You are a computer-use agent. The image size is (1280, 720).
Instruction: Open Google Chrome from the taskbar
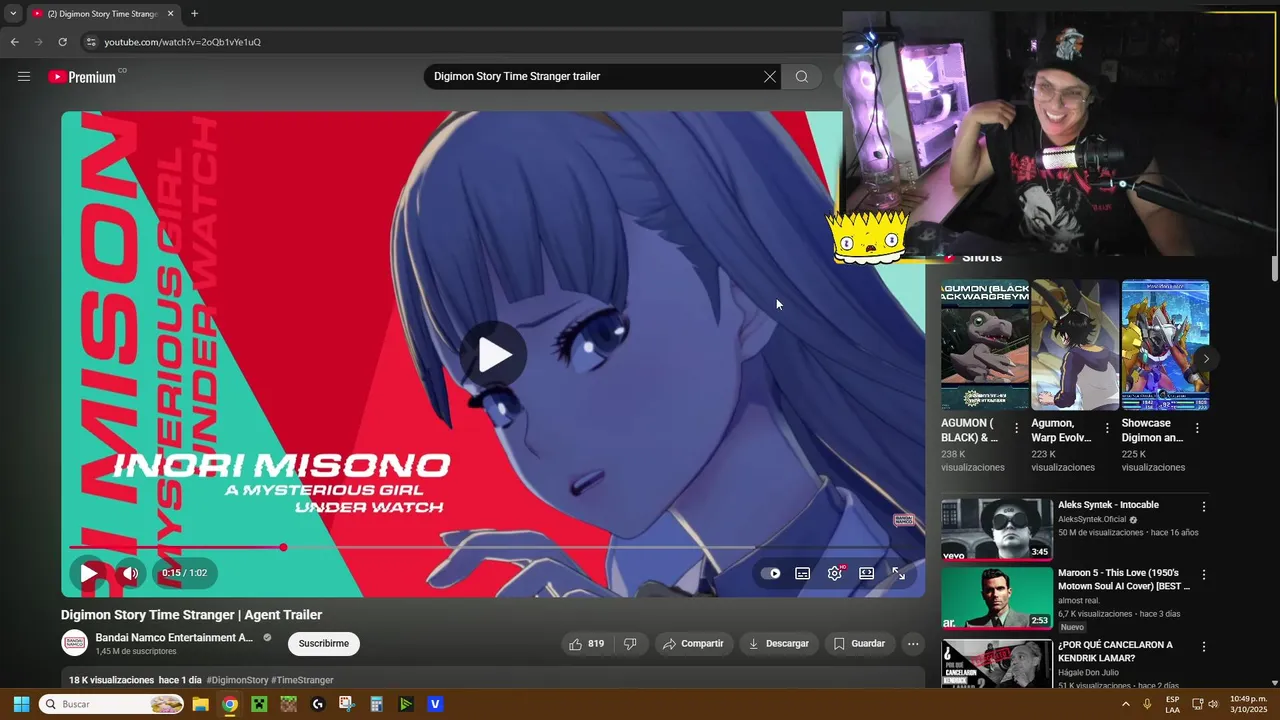[x=230, y=704]
